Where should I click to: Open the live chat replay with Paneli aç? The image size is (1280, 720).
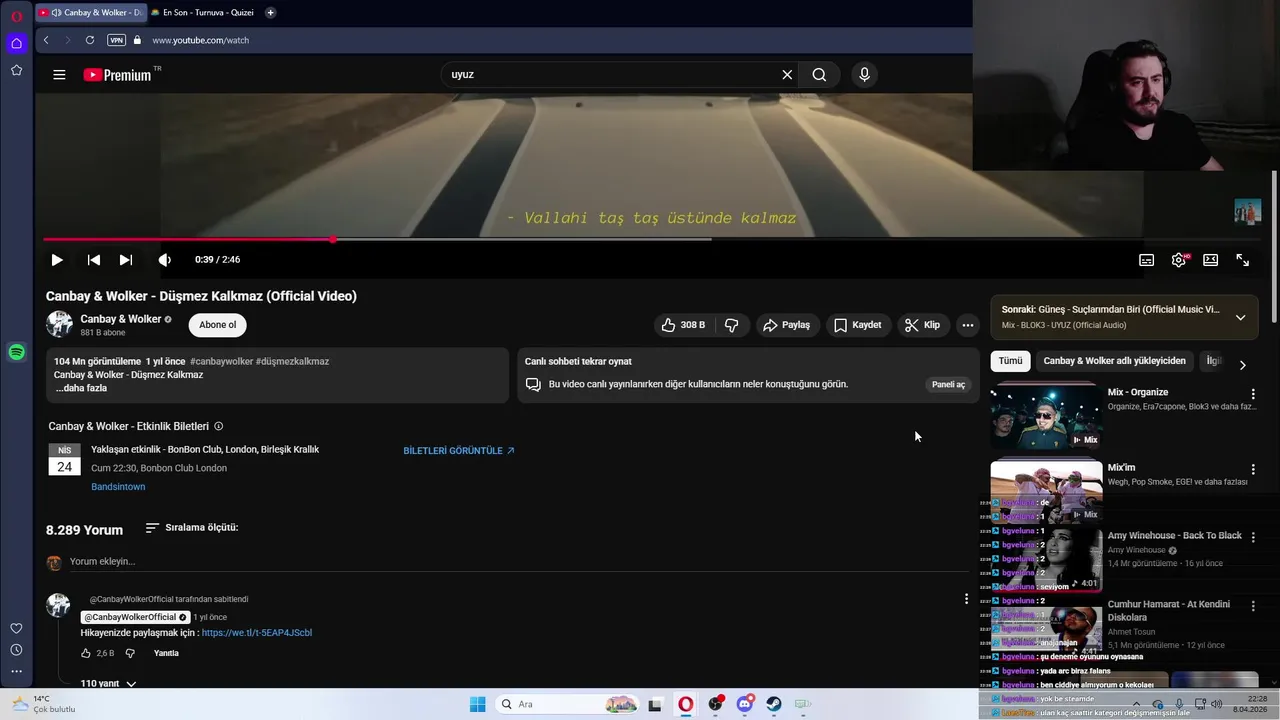(x=948, y=384)
